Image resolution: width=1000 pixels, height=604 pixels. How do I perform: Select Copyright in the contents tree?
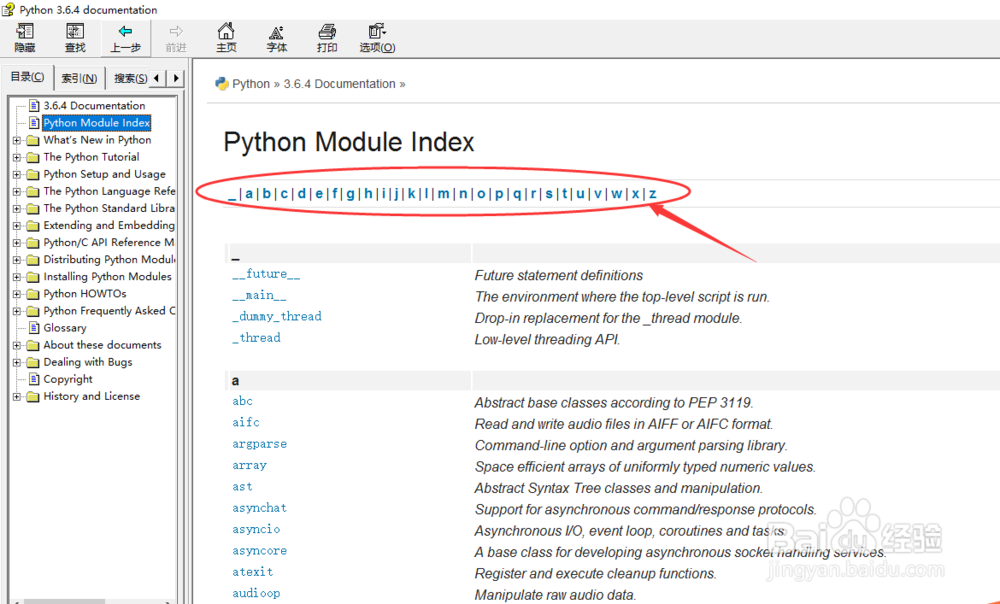[68, 379]
